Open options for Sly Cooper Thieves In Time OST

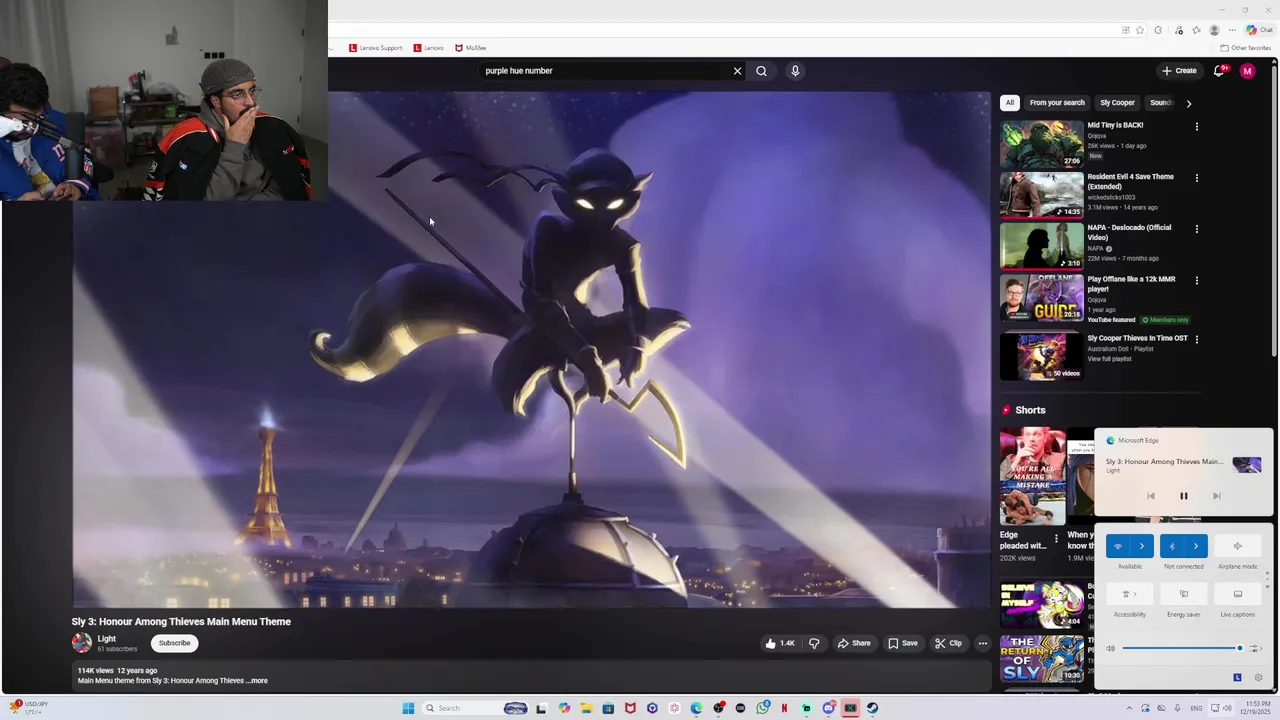pyautogui.click(x=1196, y=339)
